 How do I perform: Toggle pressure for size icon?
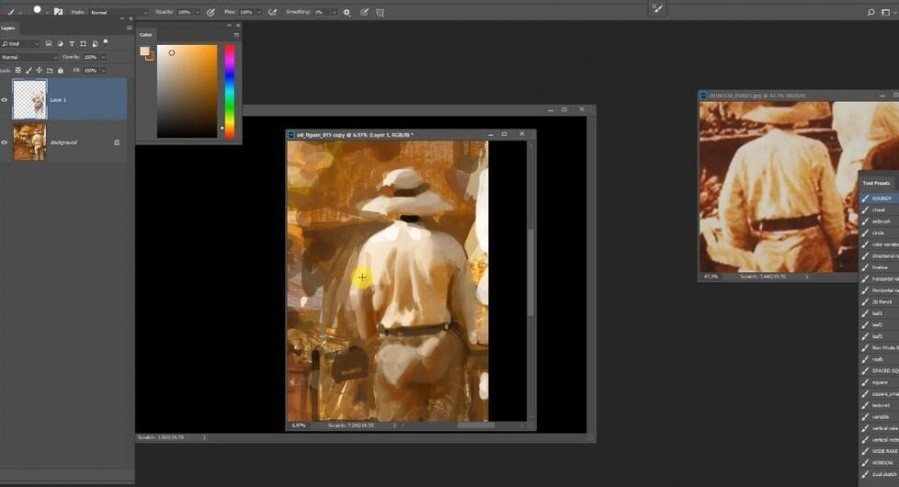364,12
